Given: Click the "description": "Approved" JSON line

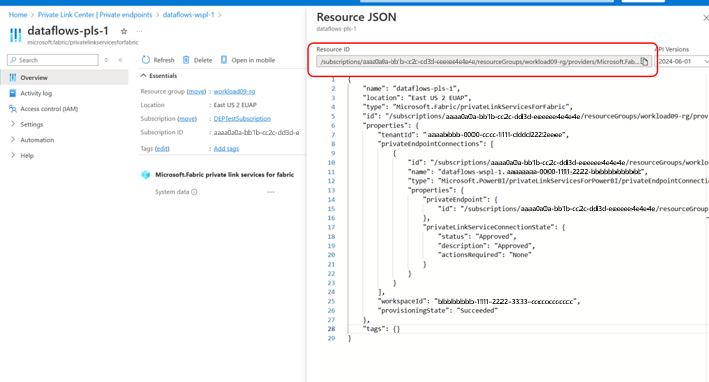Looking at the screenshot, I should coord(486,246).
